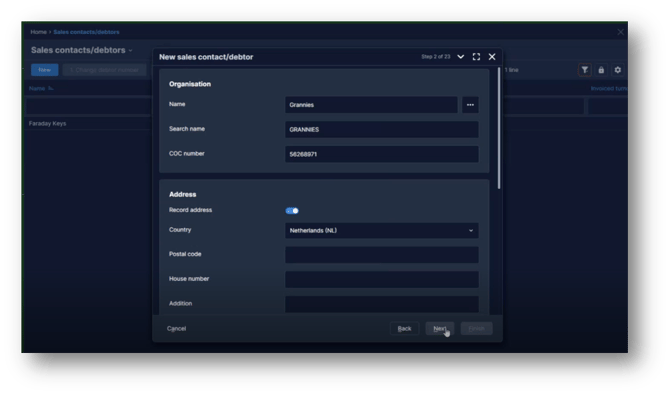Screen dimensions: 670x395
Task: Click the Addition field
Action: pyautogui.click(x=382, y=304)
